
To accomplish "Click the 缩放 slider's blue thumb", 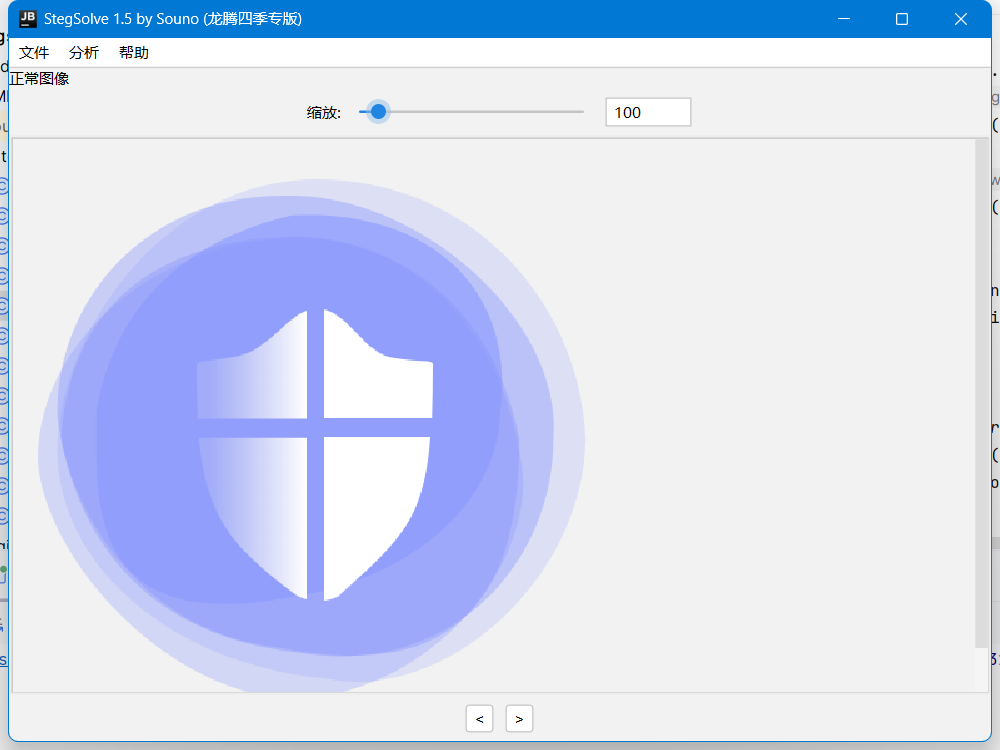I will point(378,112).
